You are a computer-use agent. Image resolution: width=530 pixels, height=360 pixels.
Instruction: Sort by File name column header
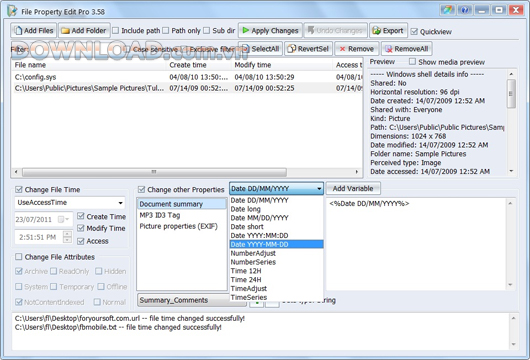(x=90, y=65)
